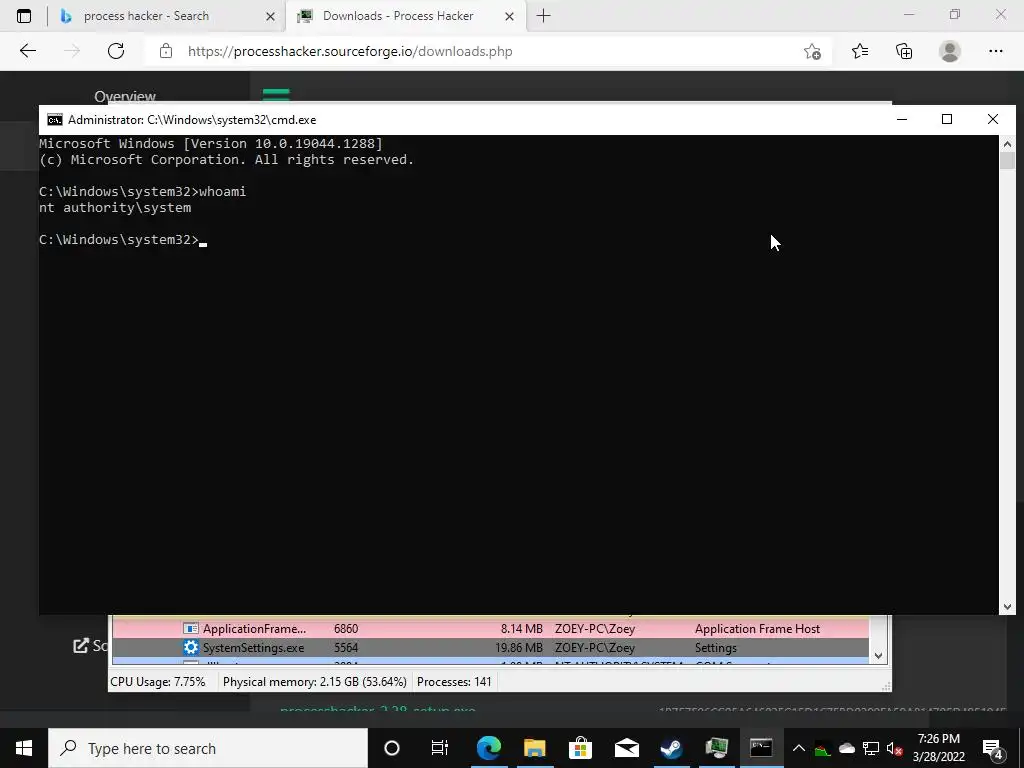Click the site lock icon in address bar
This screenshot has width=1024, height=768.
[166, 51]
